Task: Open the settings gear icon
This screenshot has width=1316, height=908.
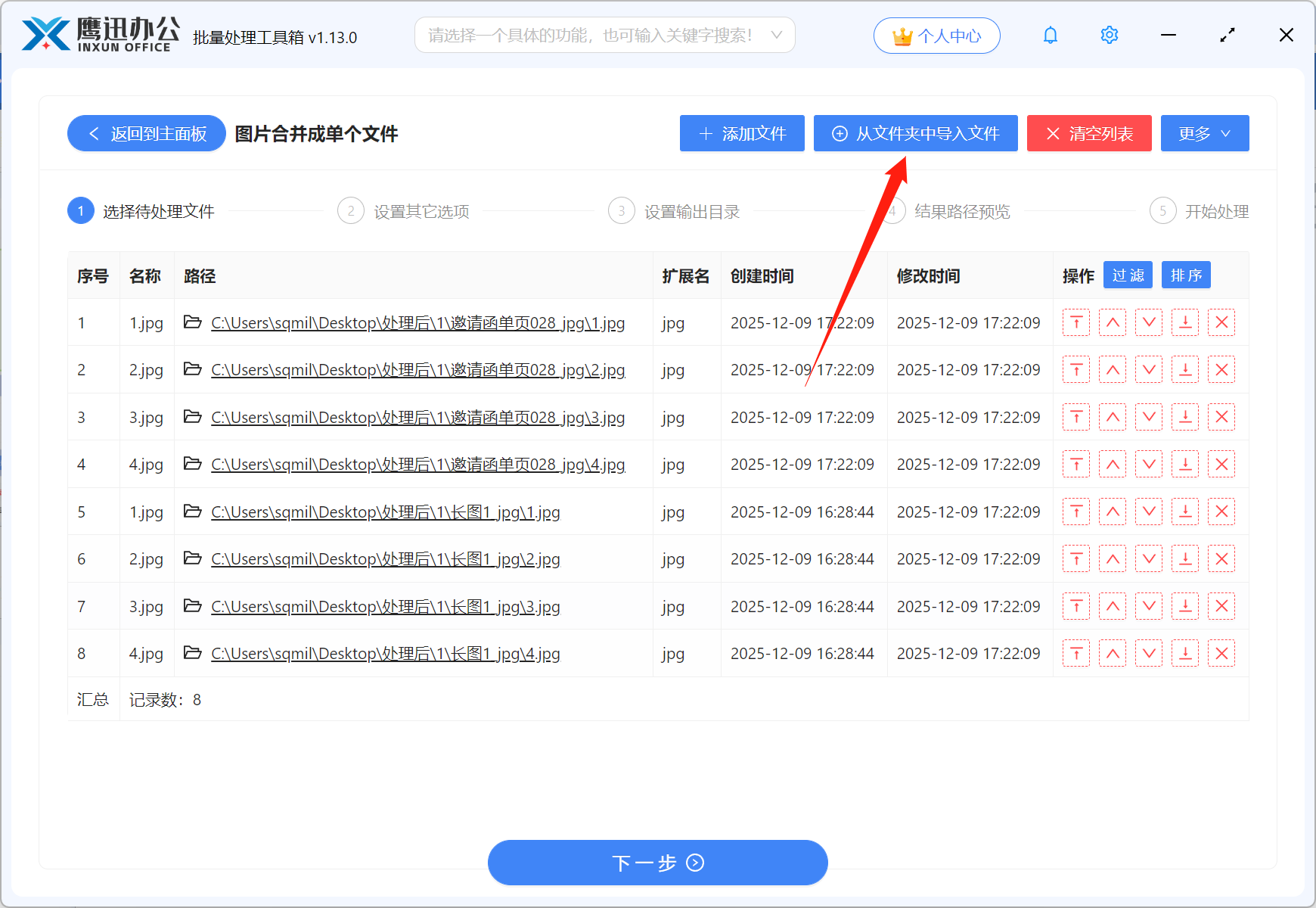Action: pyautogui.click(x=1109, y=35)
